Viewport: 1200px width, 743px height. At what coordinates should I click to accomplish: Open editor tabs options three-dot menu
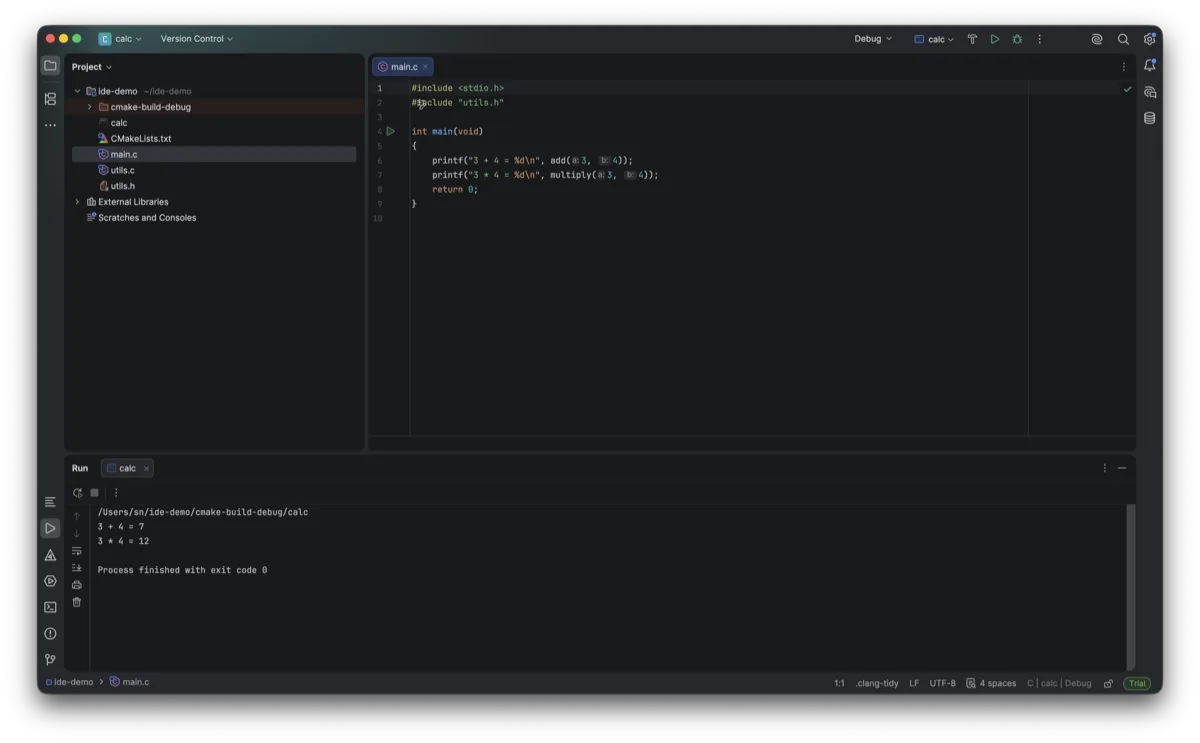coord(1123,67)
